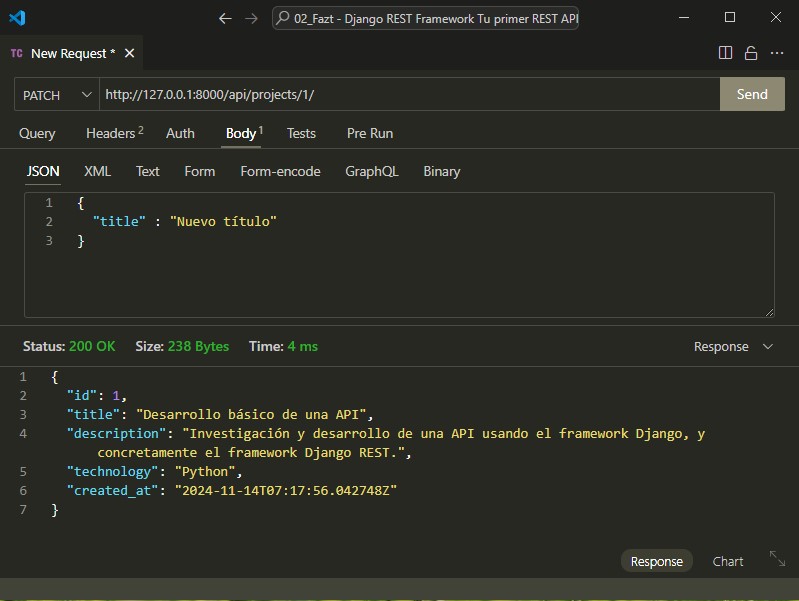Select Text body type

pyautogui.click(x=147, y=171)
